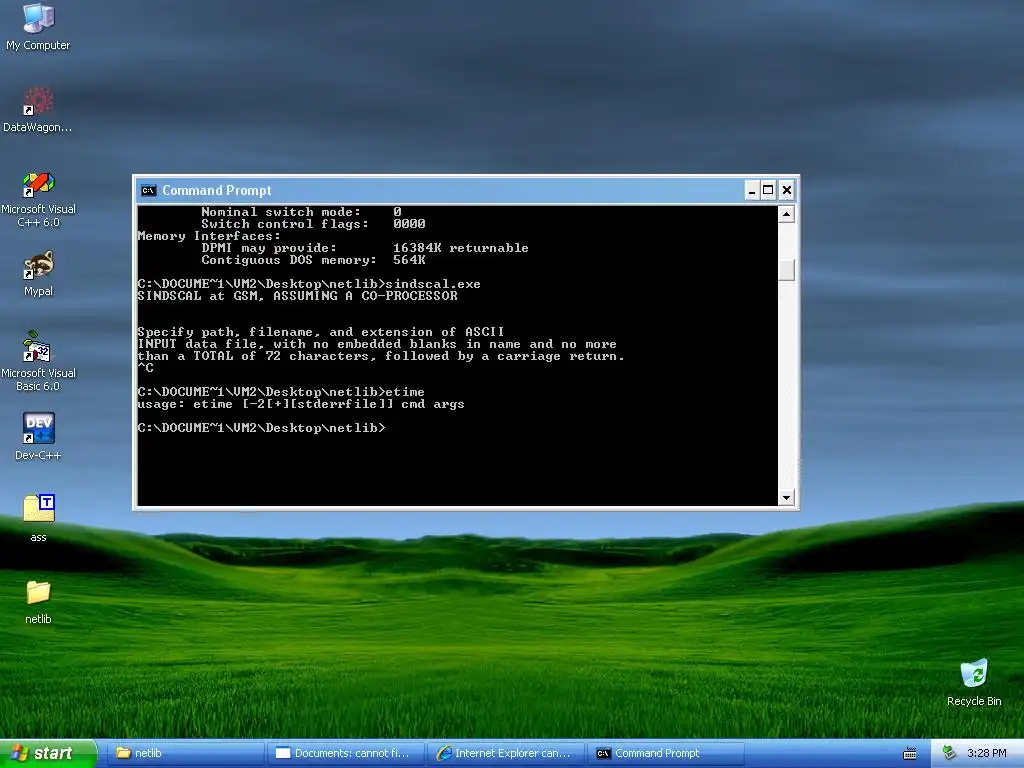Viewport: 1024px width, 768px height.
Task: Click the 'usage: etime' output line
Action: pyautogui.click(x=301, y=404)
